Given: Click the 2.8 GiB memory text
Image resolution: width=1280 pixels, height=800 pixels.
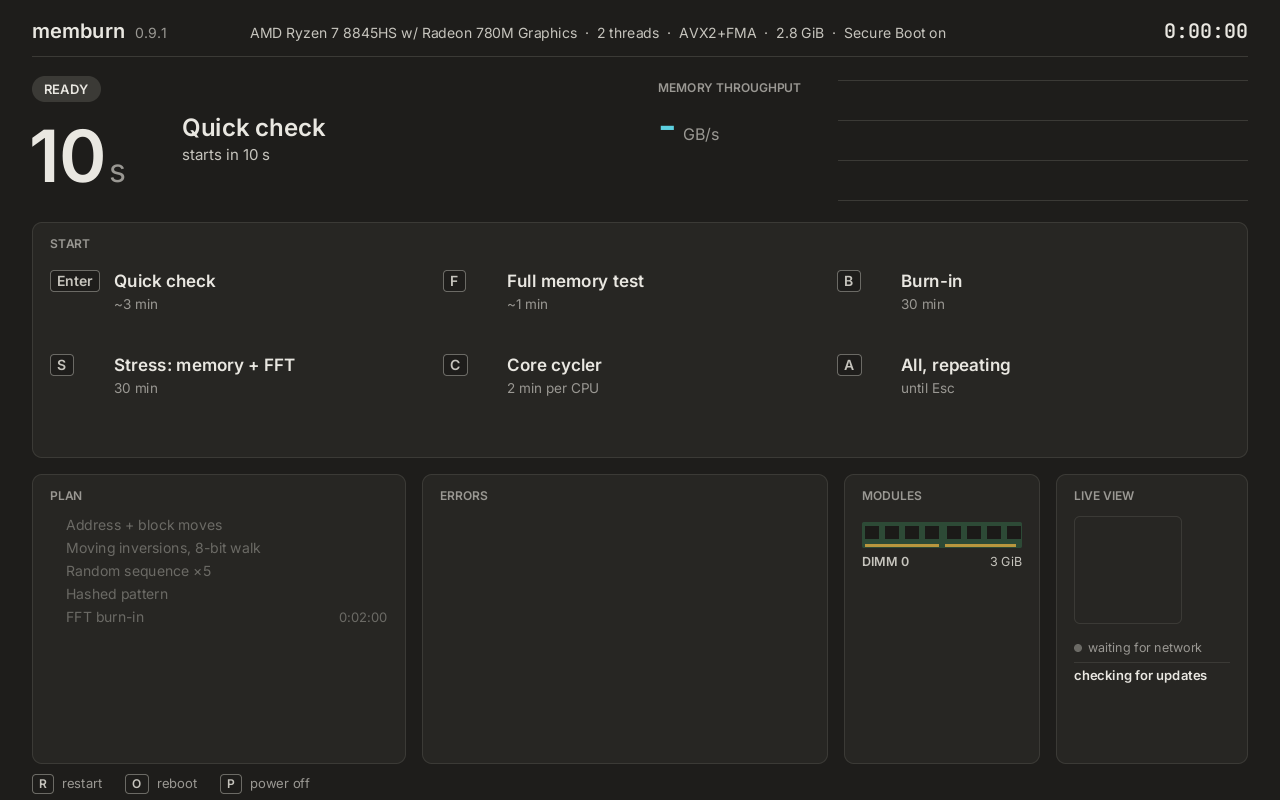Looking at the screenshot, I should 800,33.
